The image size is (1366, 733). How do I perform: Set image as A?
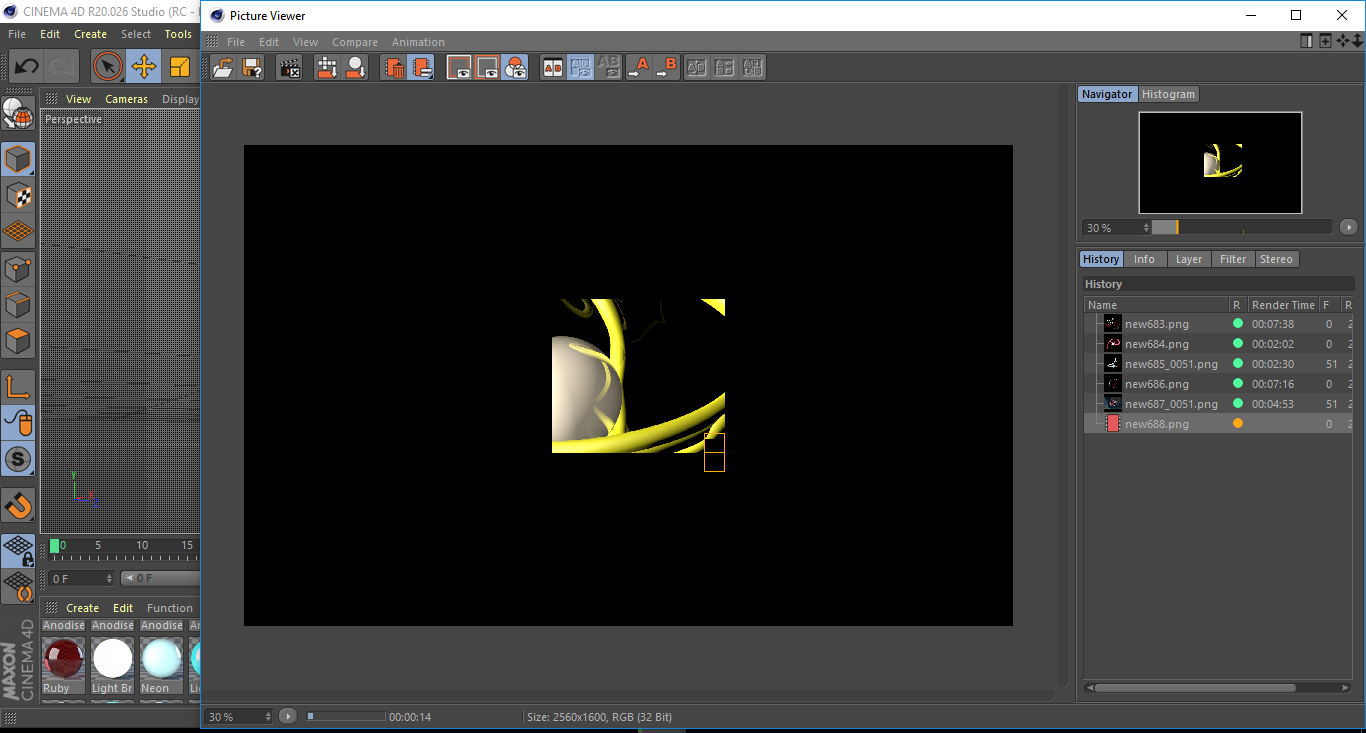[638, 67]
